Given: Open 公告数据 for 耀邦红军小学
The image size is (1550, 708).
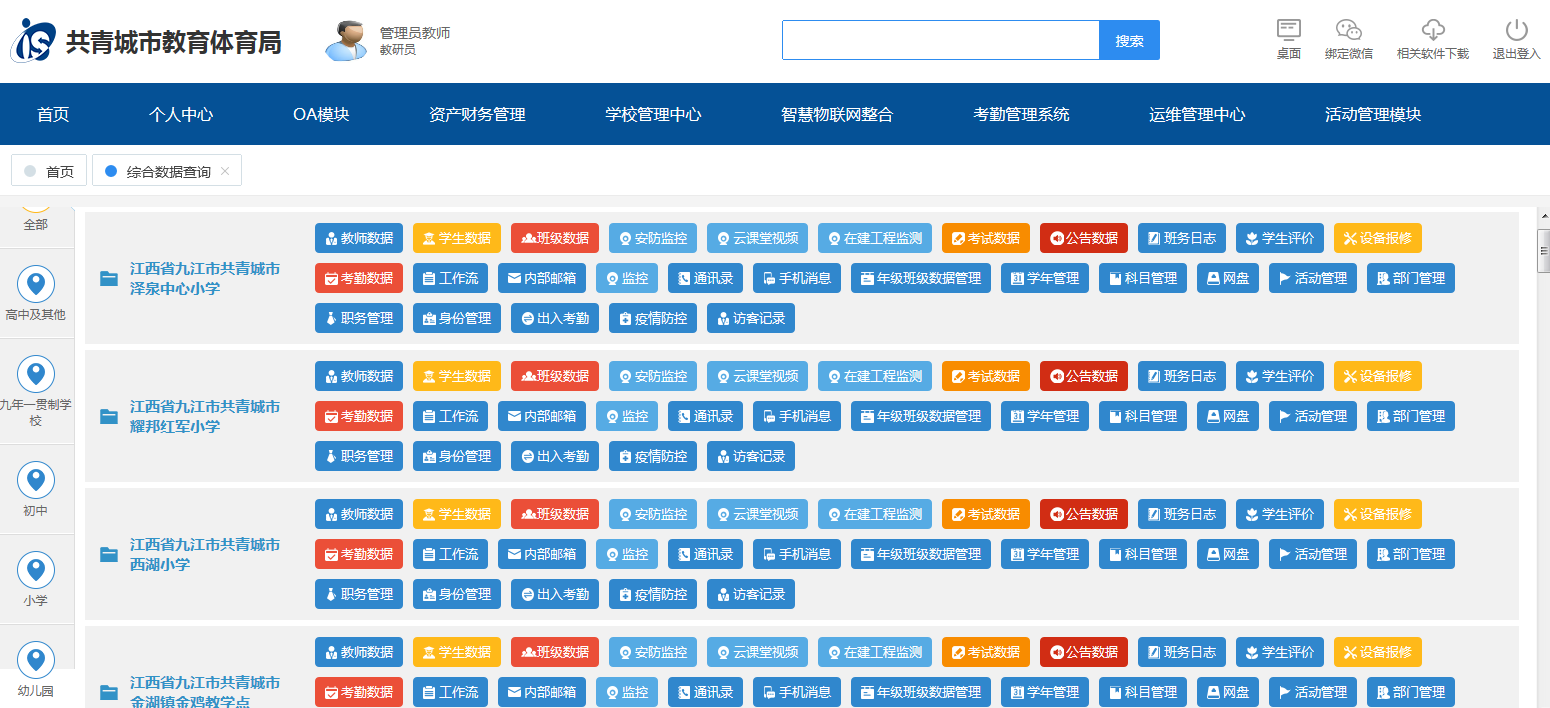Looking at the screenshot, I should [x=1084, y=376].
